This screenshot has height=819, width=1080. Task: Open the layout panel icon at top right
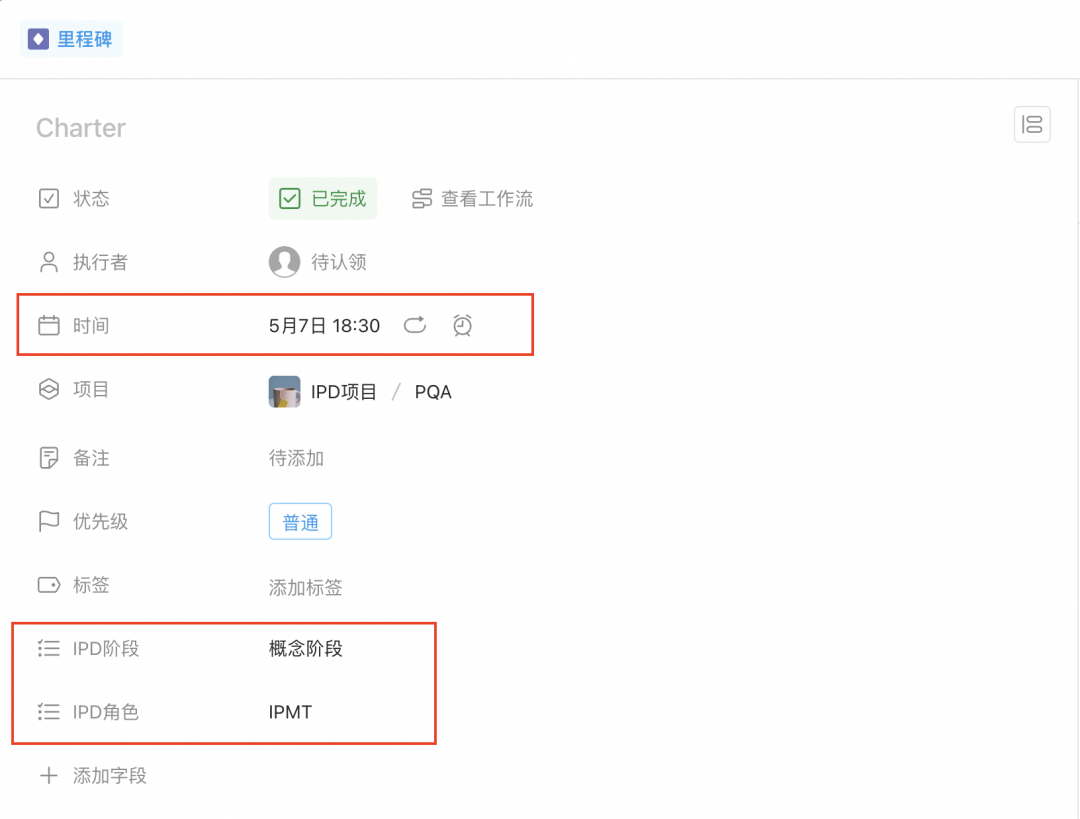coord(1032,125)
